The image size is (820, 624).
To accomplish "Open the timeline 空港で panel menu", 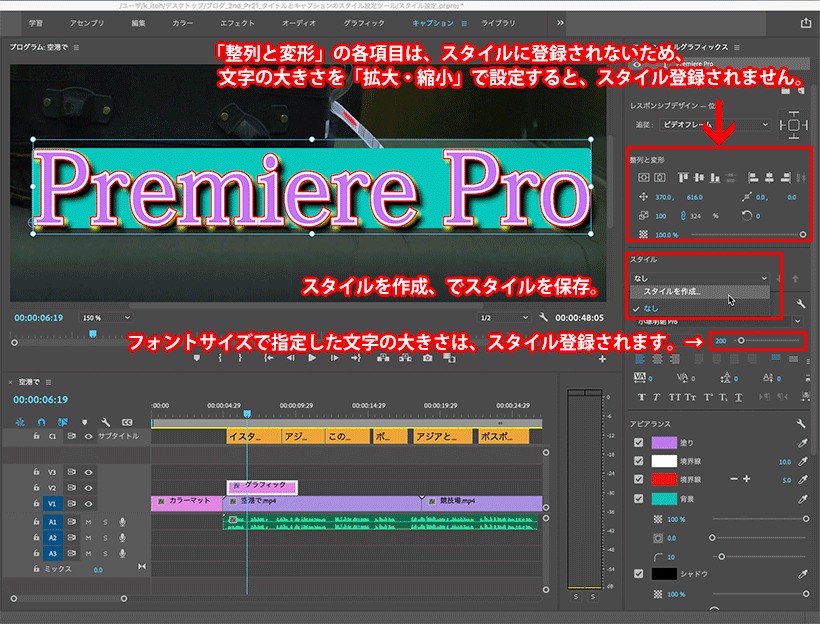I will (49, 382).
